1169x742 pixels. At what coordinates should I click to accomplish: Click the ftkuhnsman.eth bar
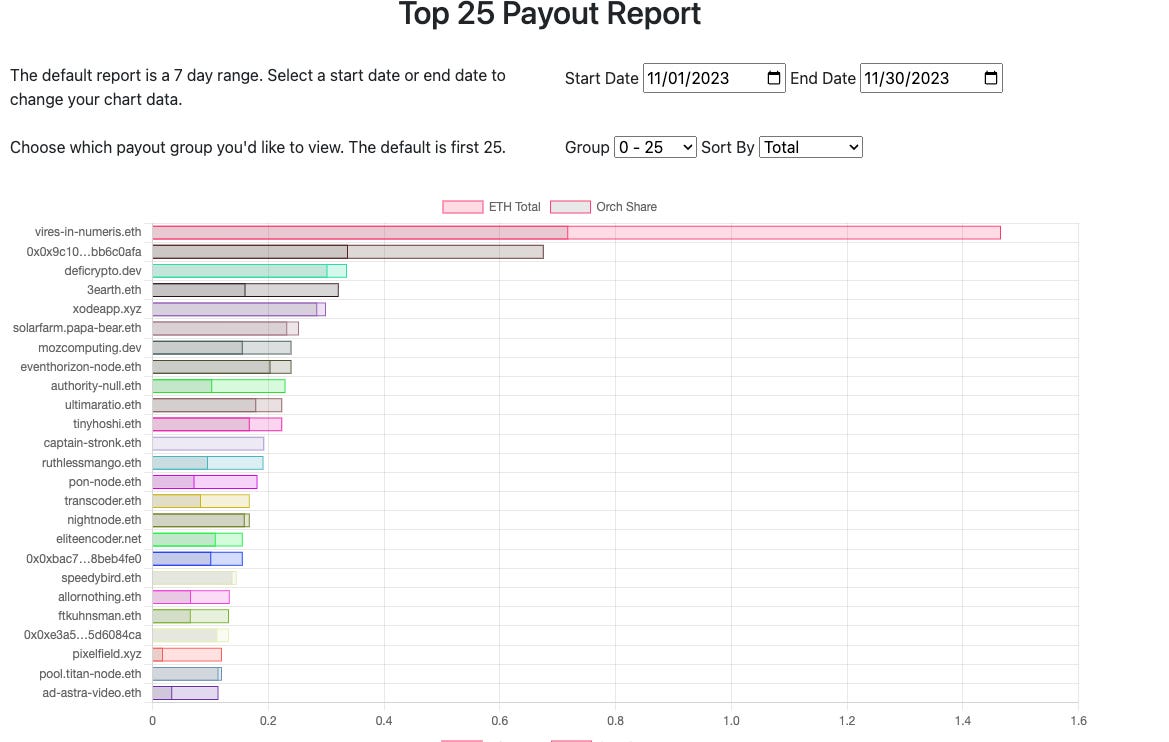[x=191, y=616]
